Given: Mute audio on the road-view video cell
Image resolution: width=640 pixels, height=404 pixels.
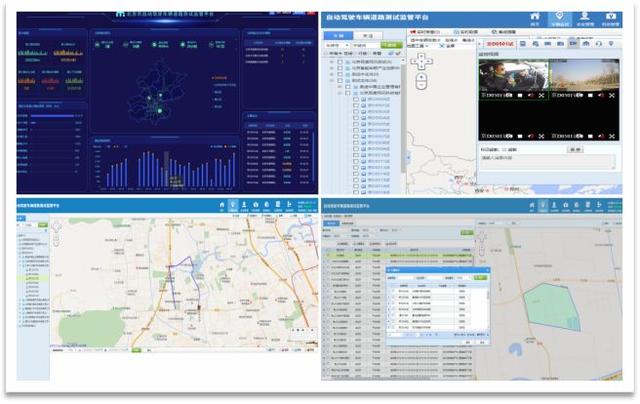Looking at the screenshot, I should pyautogui.click(x=601, y=95).
